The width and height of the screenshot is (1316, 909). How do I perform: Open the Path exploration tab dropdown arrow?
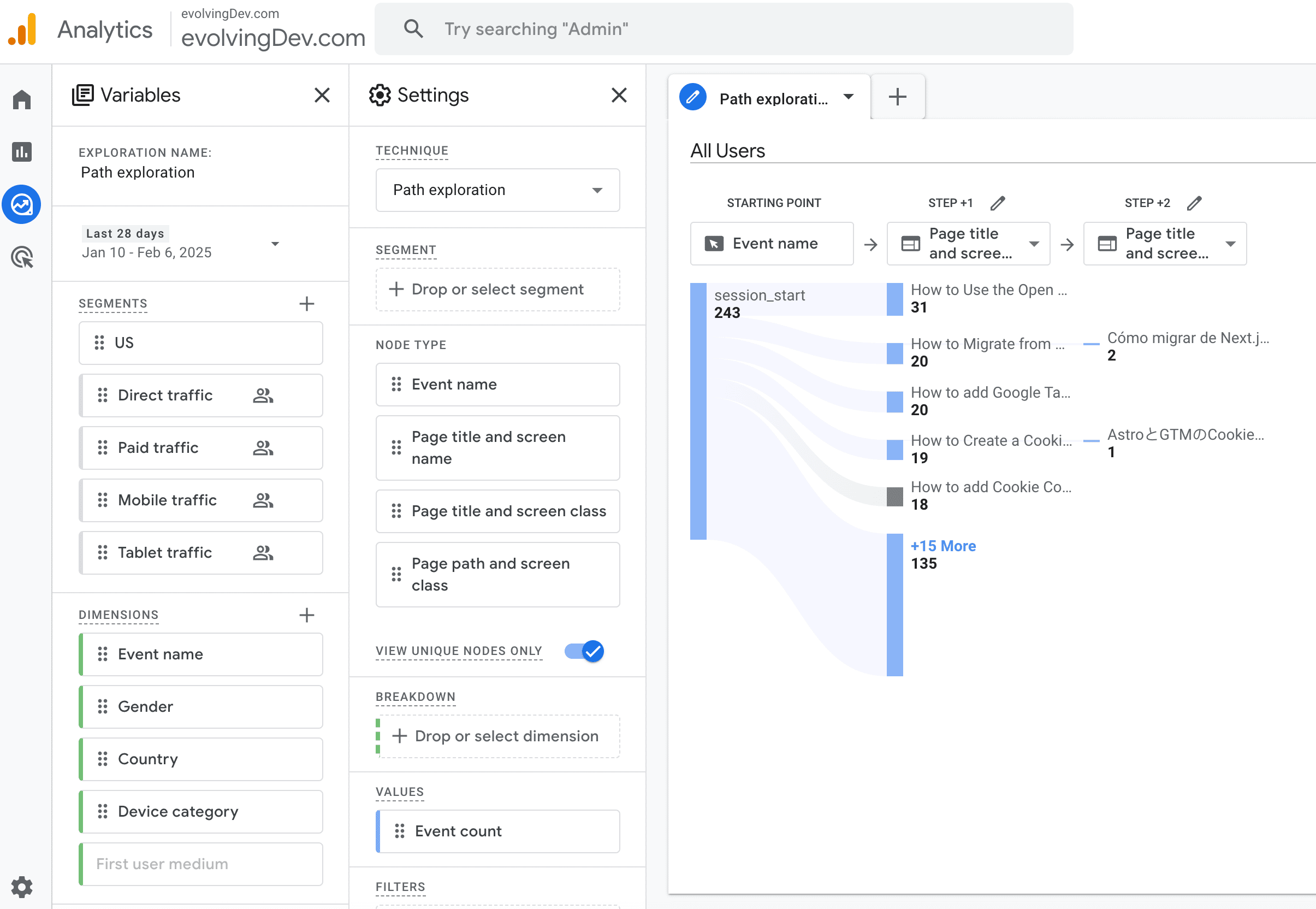tap(848, 97)
